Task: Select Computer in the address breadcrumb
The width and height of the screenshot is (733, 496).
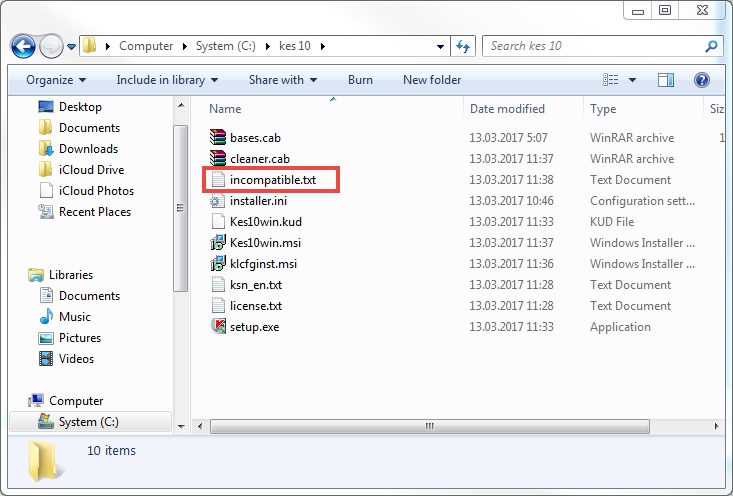Action: pos(146,46)
